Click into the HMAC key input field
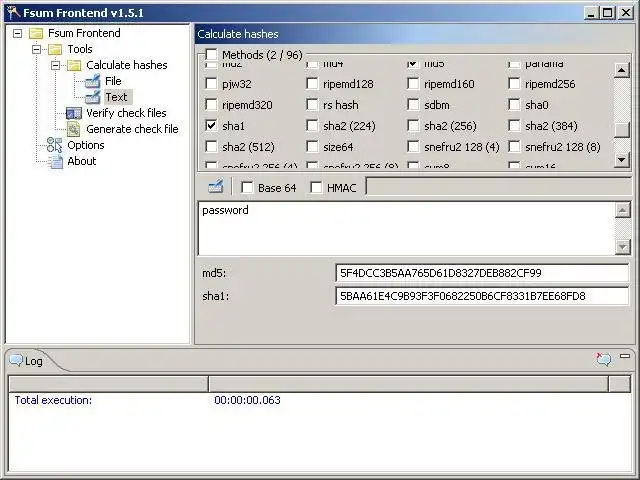The image size is (640, 480). pyautogui.click(x=498, y=186)
